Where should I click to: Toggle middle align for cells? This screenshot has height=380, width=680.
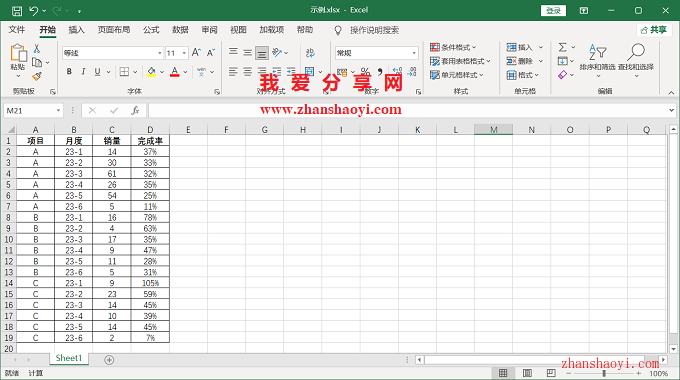[248, 52]
